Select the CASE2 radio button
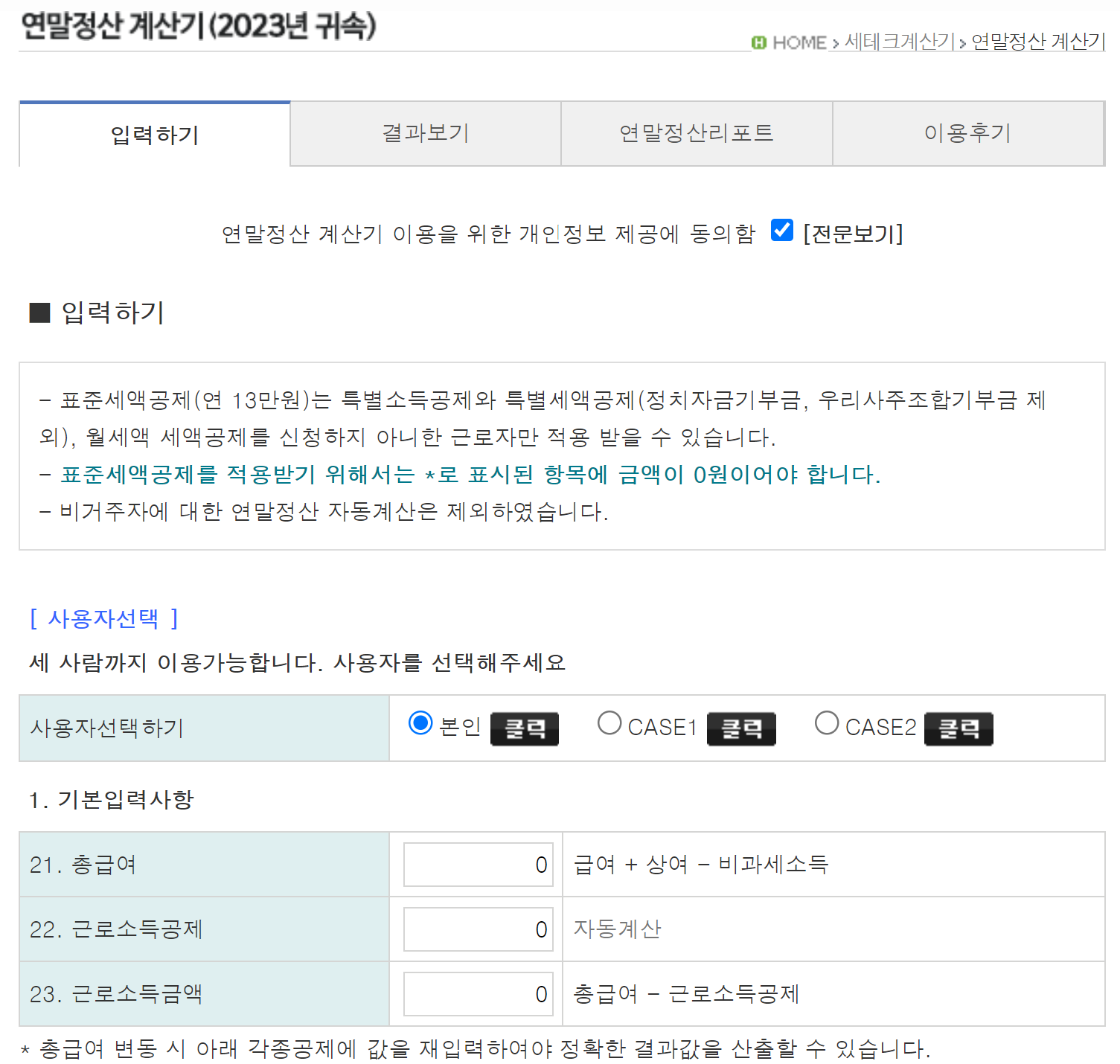The height and width of the screenshot is (1064, 1120). tap(827, 722)
